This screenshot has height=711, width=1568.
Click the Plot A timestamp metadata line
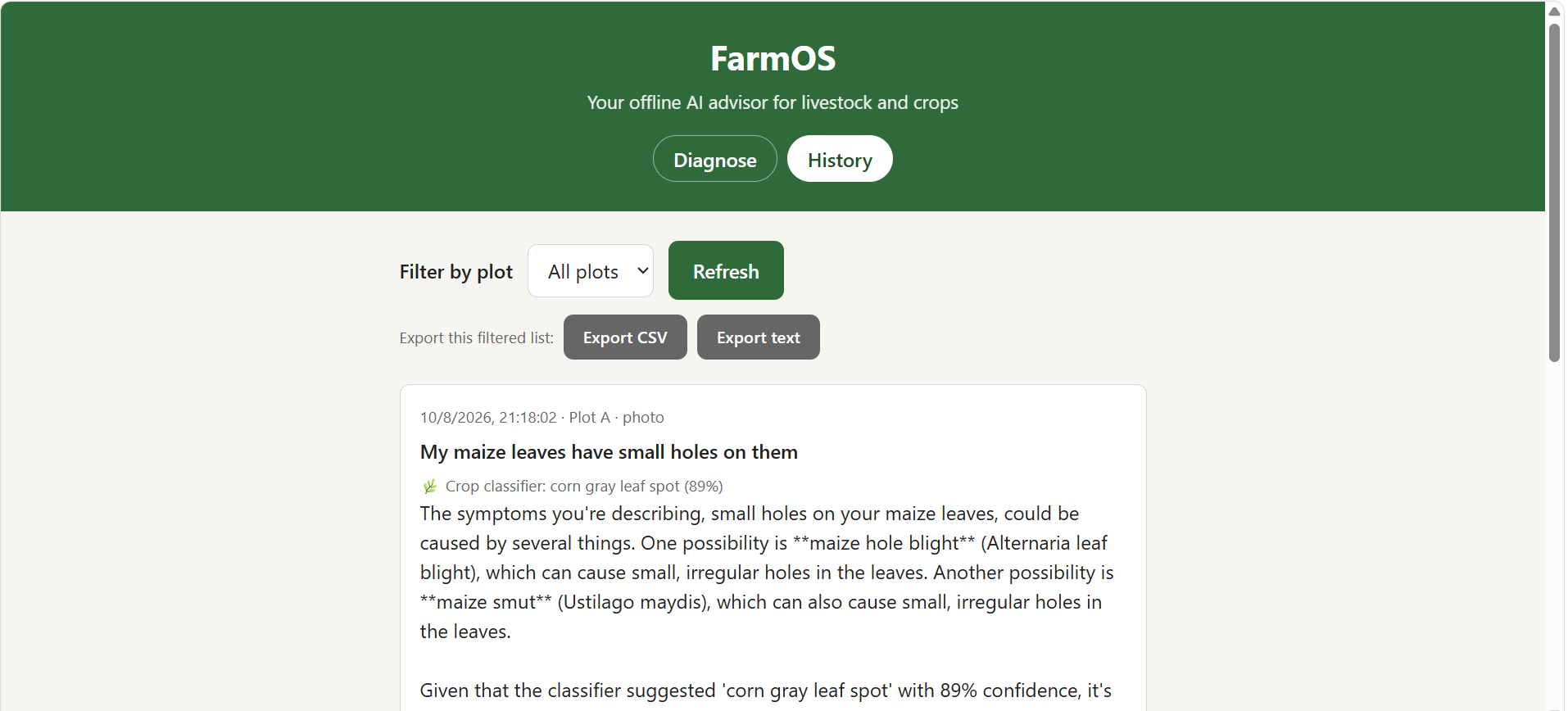click(542, 417)
